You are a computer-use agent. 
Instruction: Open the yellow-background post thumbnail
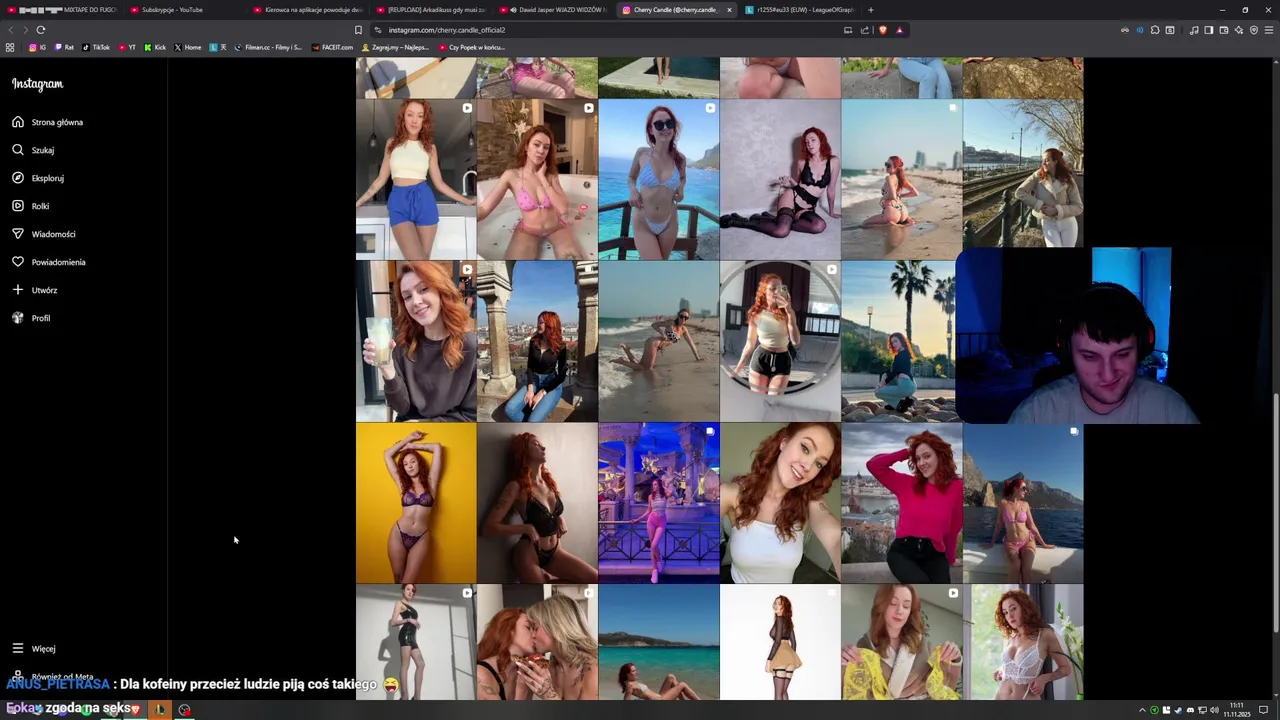pyautogui.click(x=416, y=502)
